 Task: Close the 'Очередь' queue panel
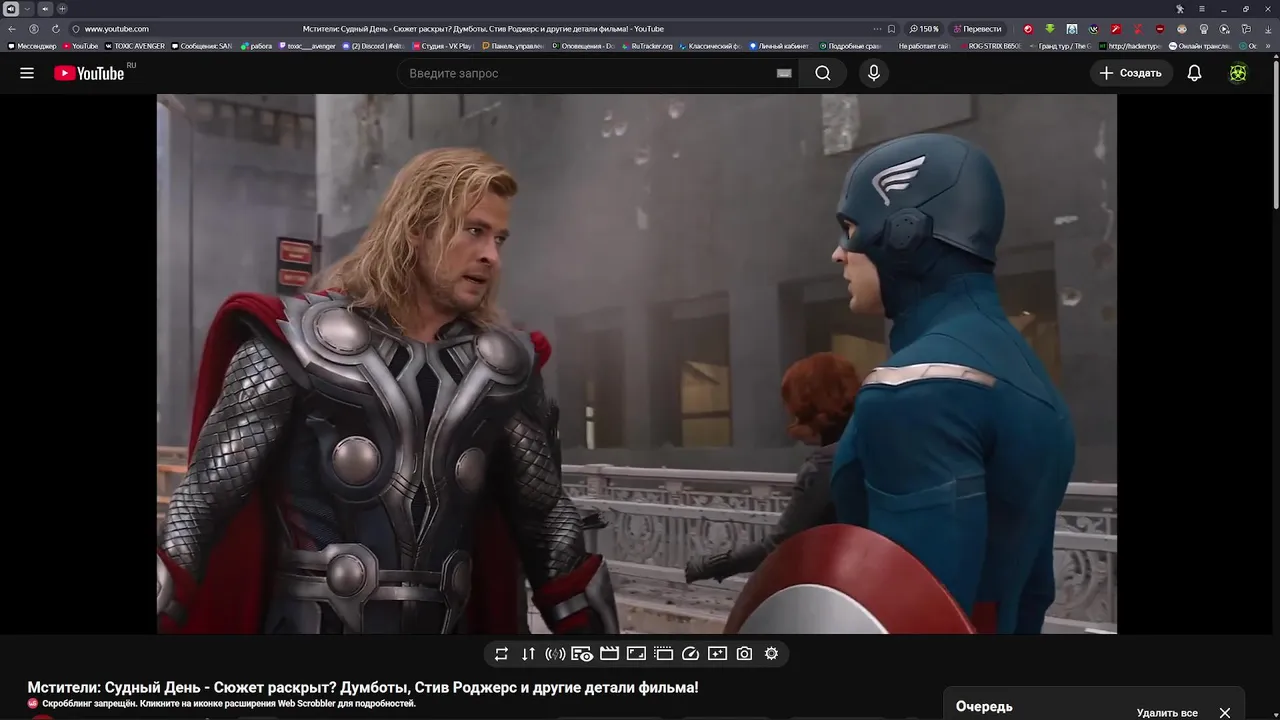pyautogui.click(x=1224, y=713)
